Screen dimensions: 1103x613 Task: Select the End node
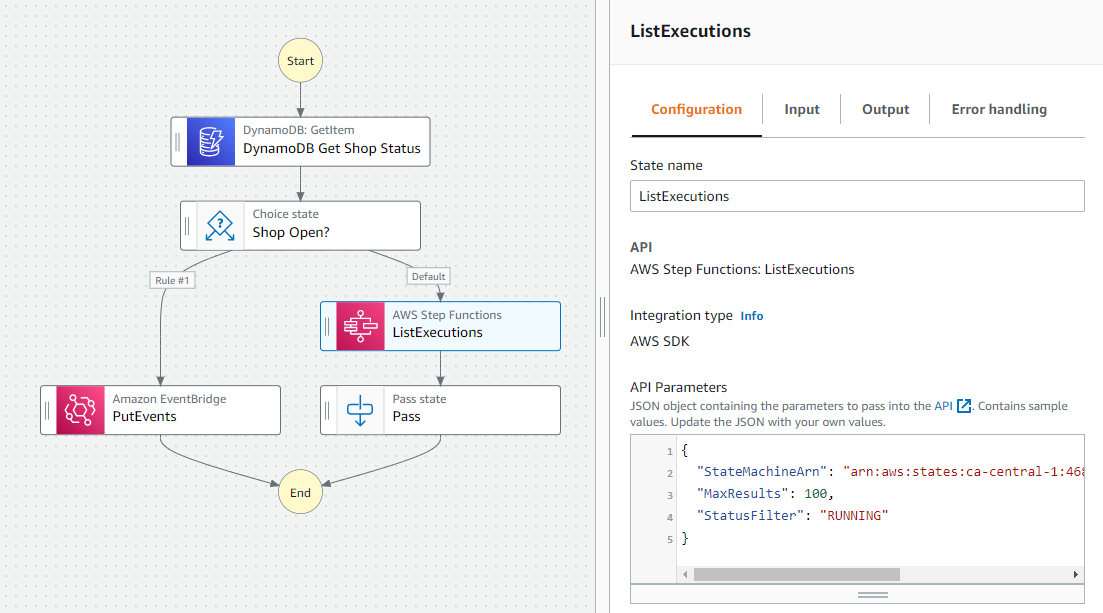tap(300, 492)
